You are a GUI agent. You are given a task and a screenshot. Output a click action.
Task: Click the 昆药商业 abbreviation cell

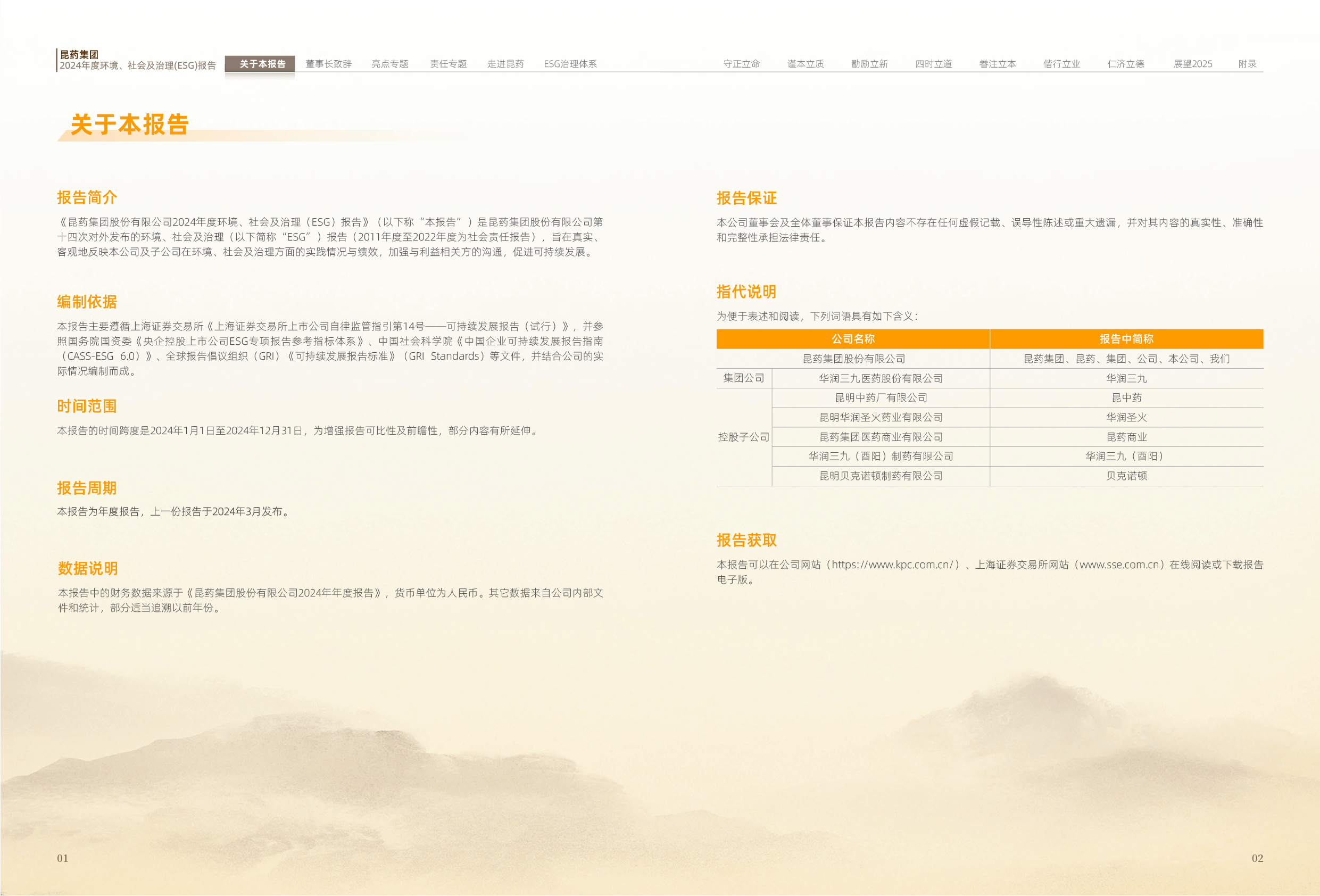click(x=1126, y=437)
